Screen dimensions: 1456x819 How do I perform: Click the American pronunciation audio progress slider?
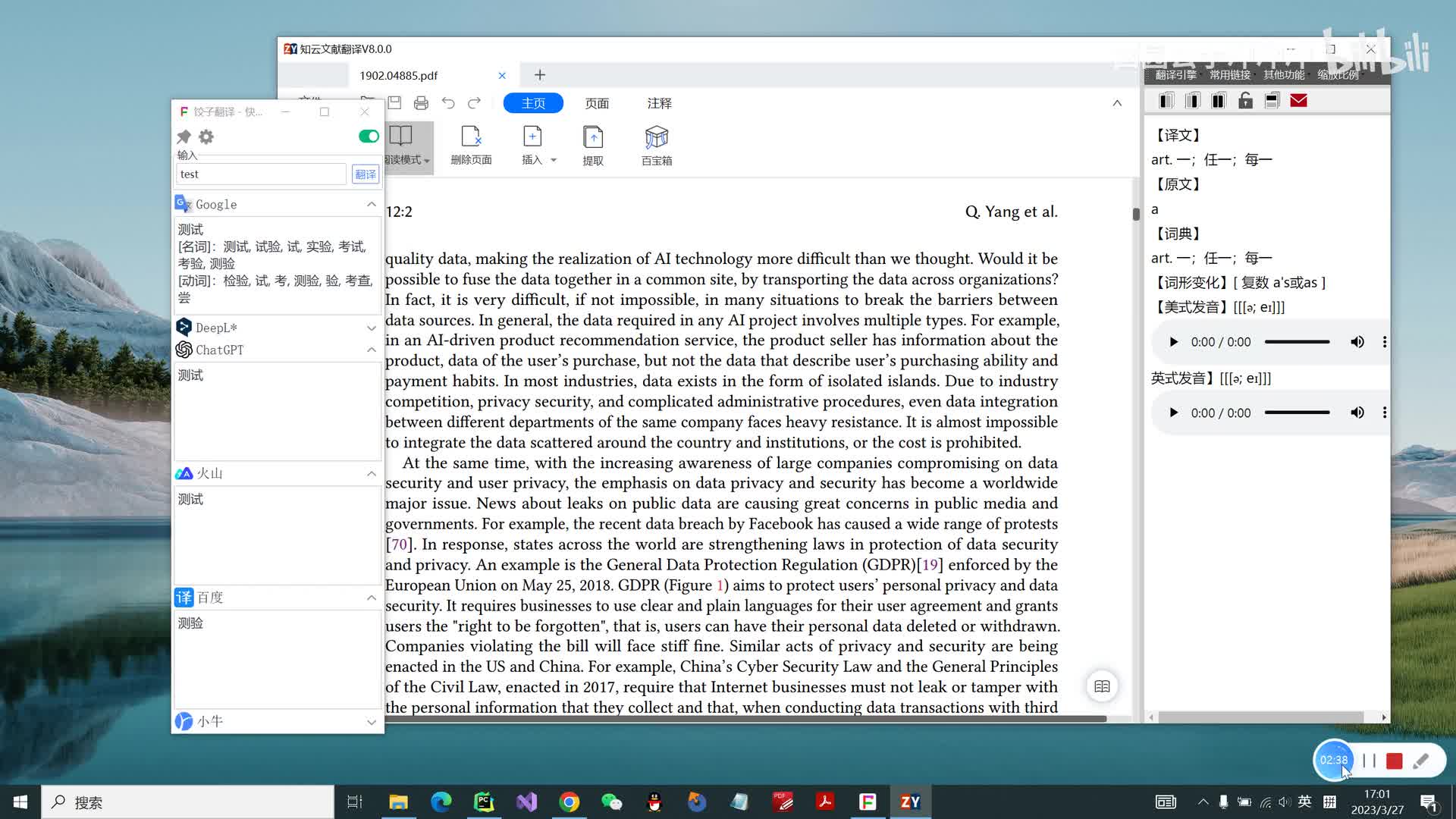coord(1297,342)
